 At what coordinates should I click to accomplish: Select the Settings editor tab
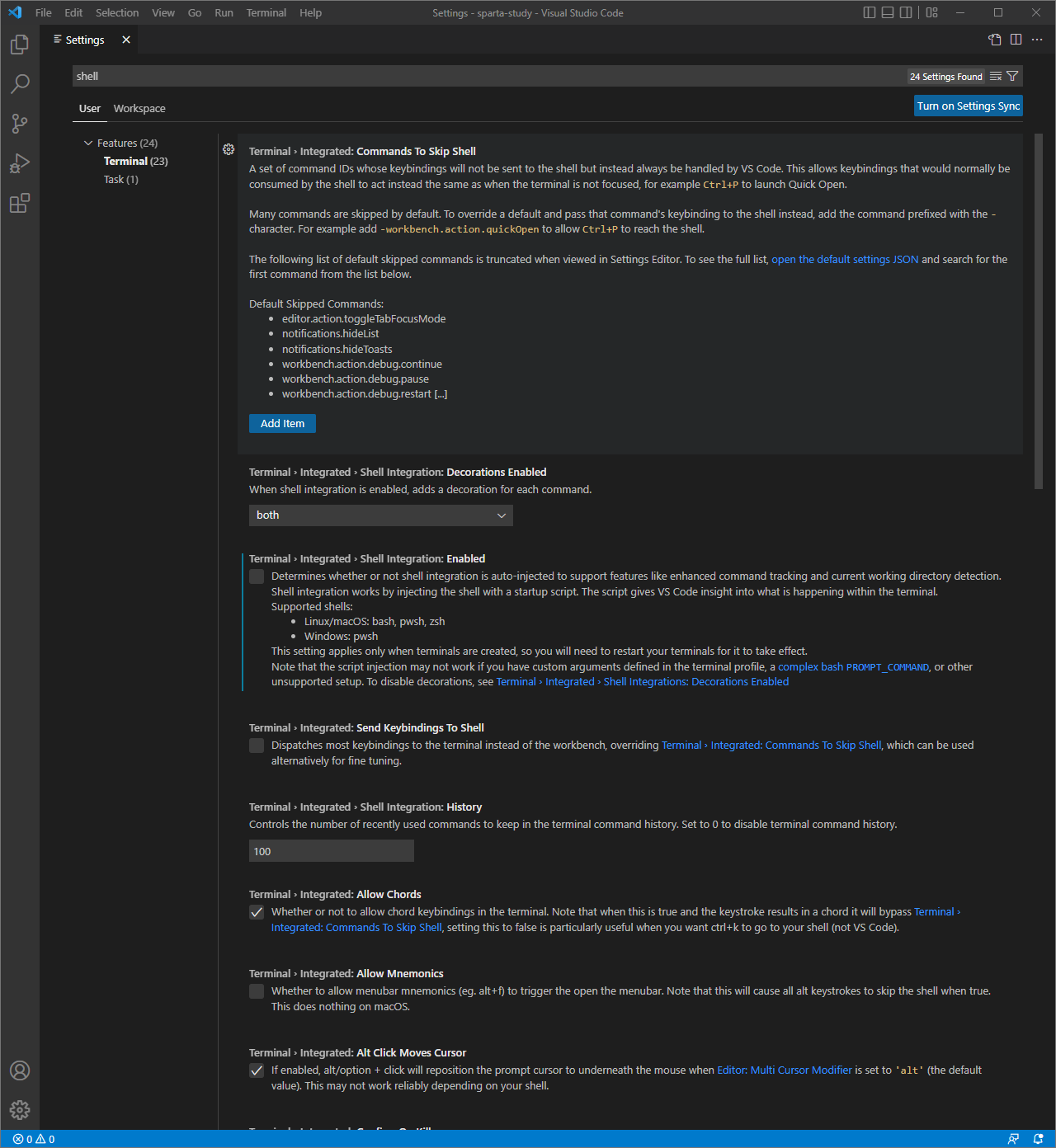click(85, 40)
